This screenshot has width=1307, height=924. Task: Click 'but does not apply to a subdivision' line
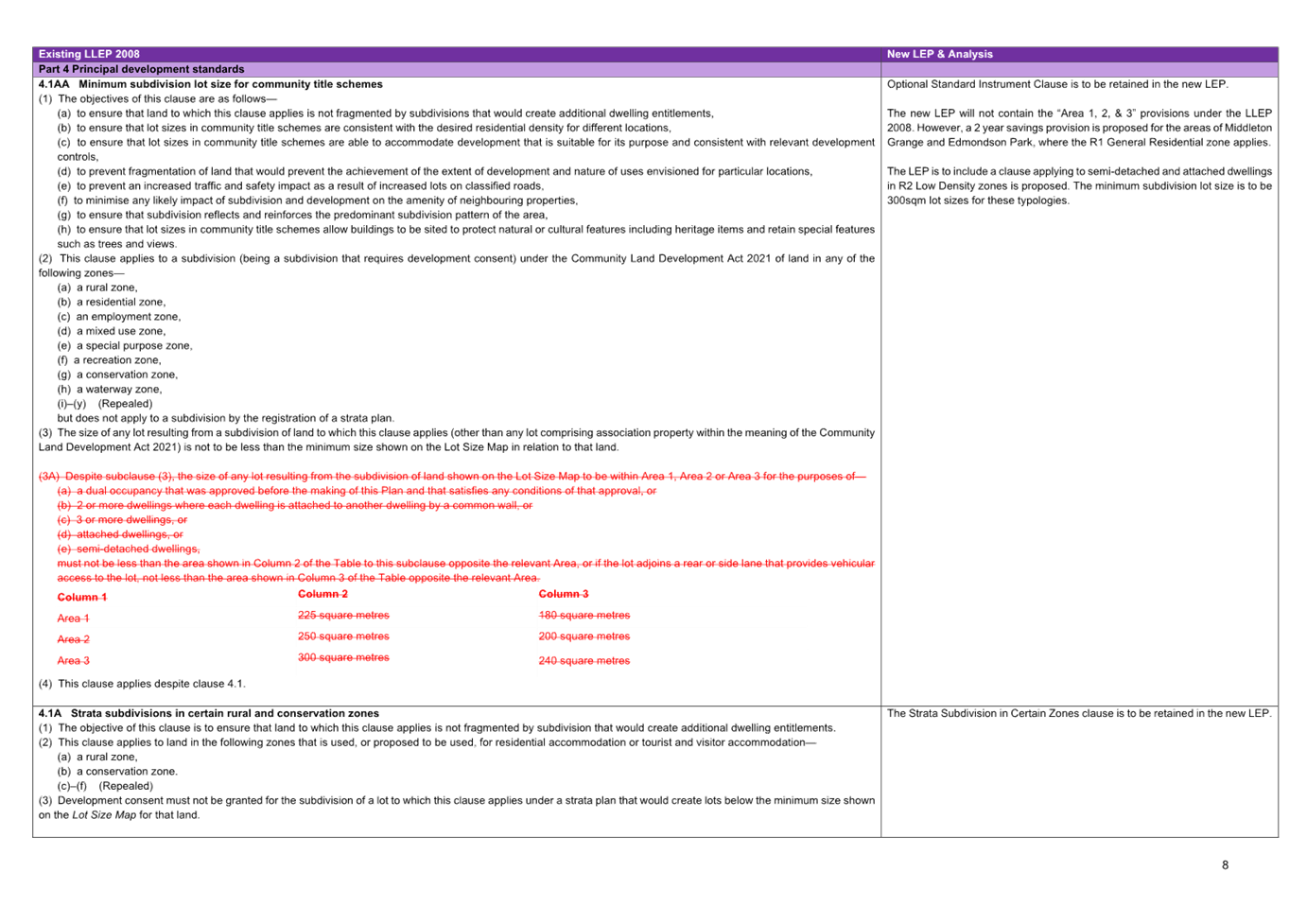pyautogui.click(x=226, y=418)
